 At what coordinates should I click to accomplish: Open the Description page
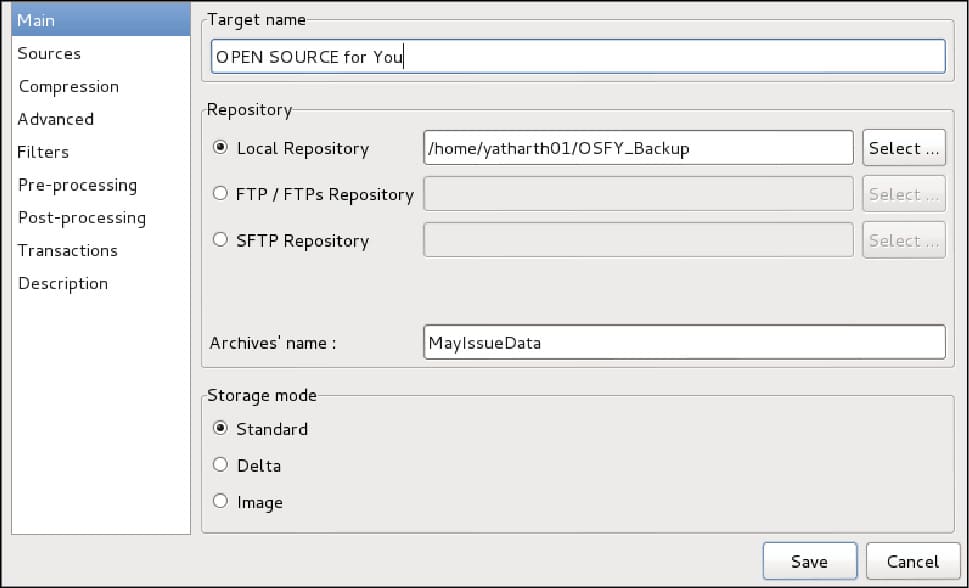pos(63,284)
